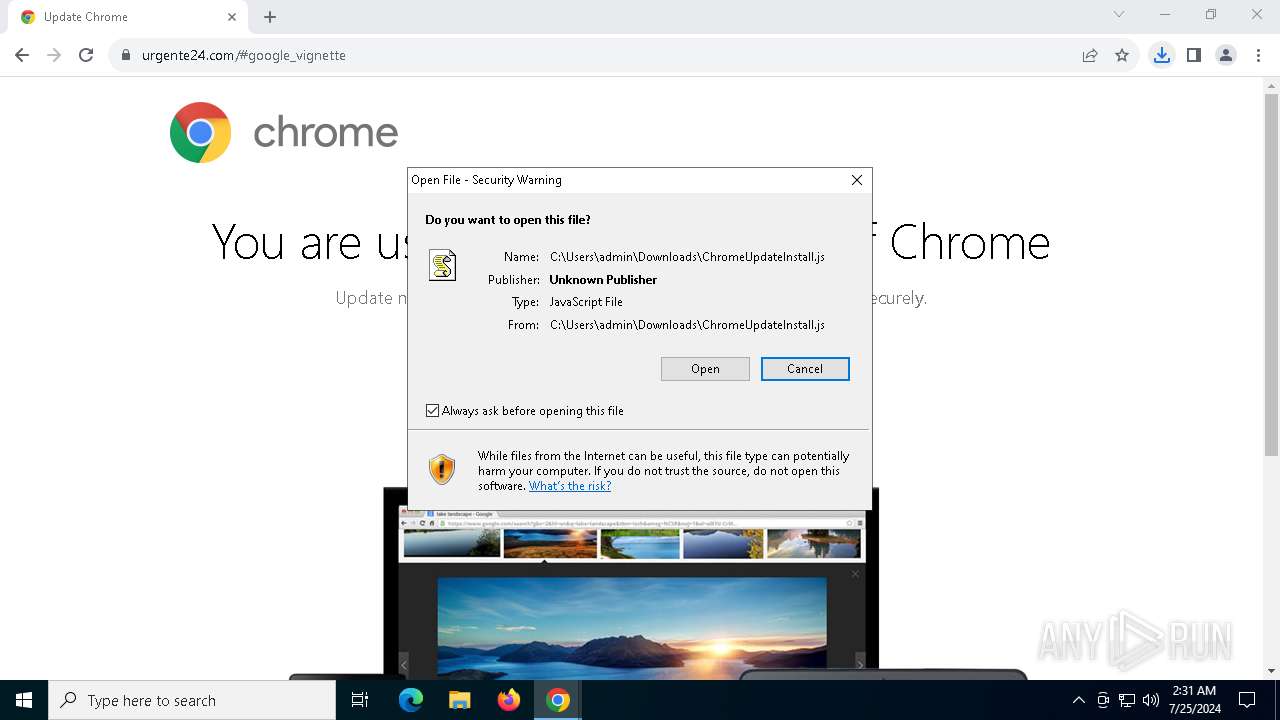Open the tab search chevron in title bar
Screen dimensions: 1280x720
pyautogui.click(x=1119, y=14)
